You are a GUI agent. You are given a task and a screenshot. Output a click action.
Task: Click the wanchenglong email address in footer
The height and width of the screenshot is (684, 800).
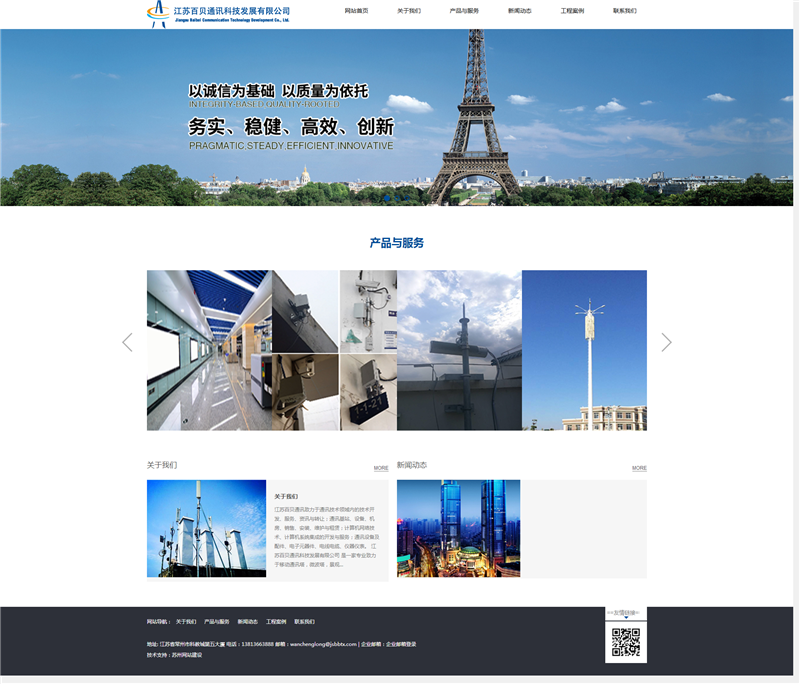tap(323, 644)
